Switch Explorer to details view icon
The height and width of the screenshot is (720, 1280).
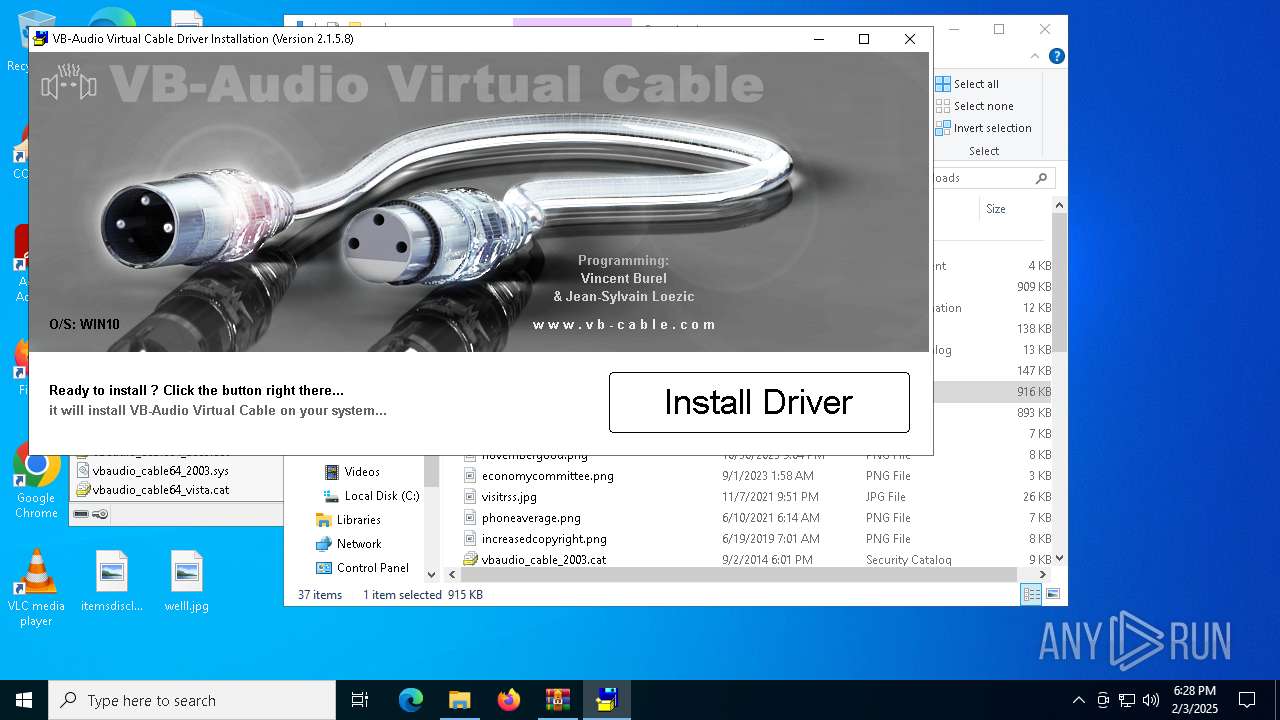pyautogui.click(x=1031, y=594)
